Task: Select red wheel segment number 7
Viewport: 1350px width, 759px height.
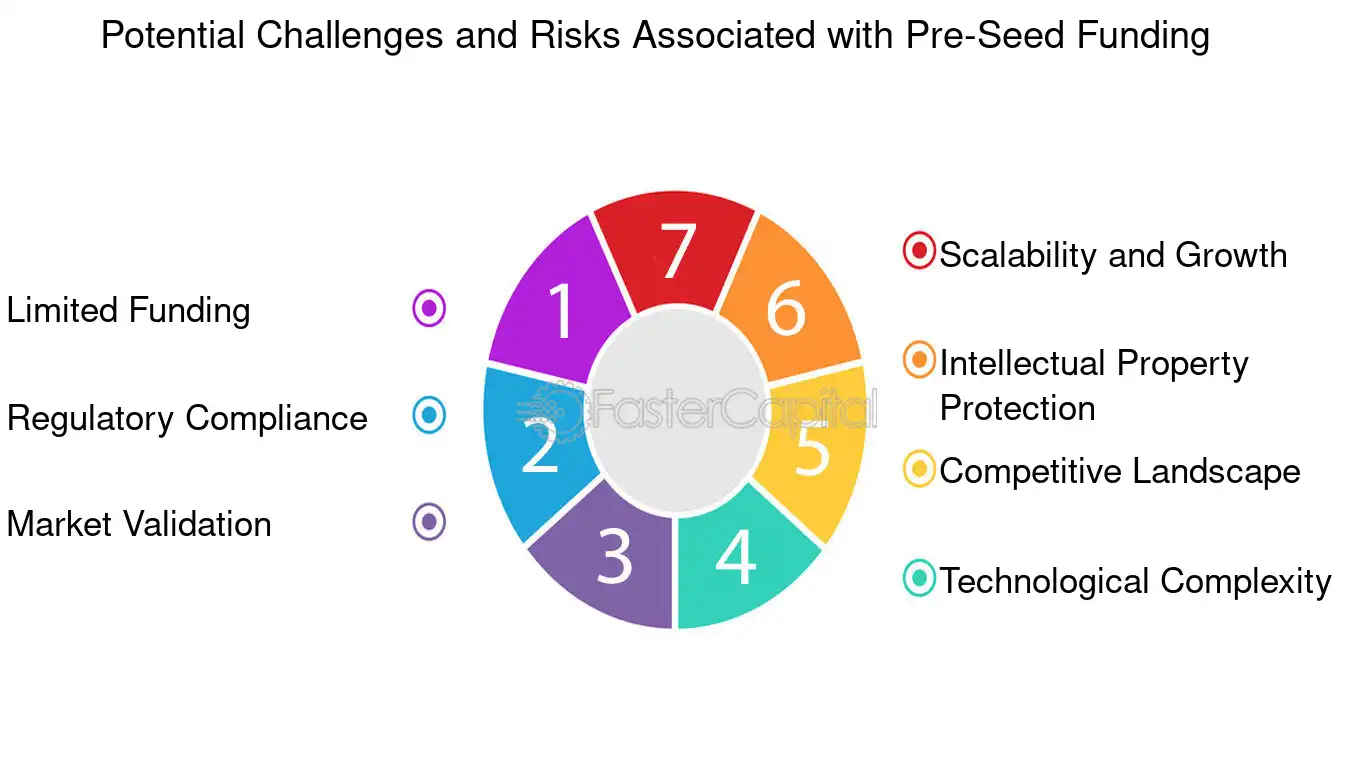Action: (675, 250)
